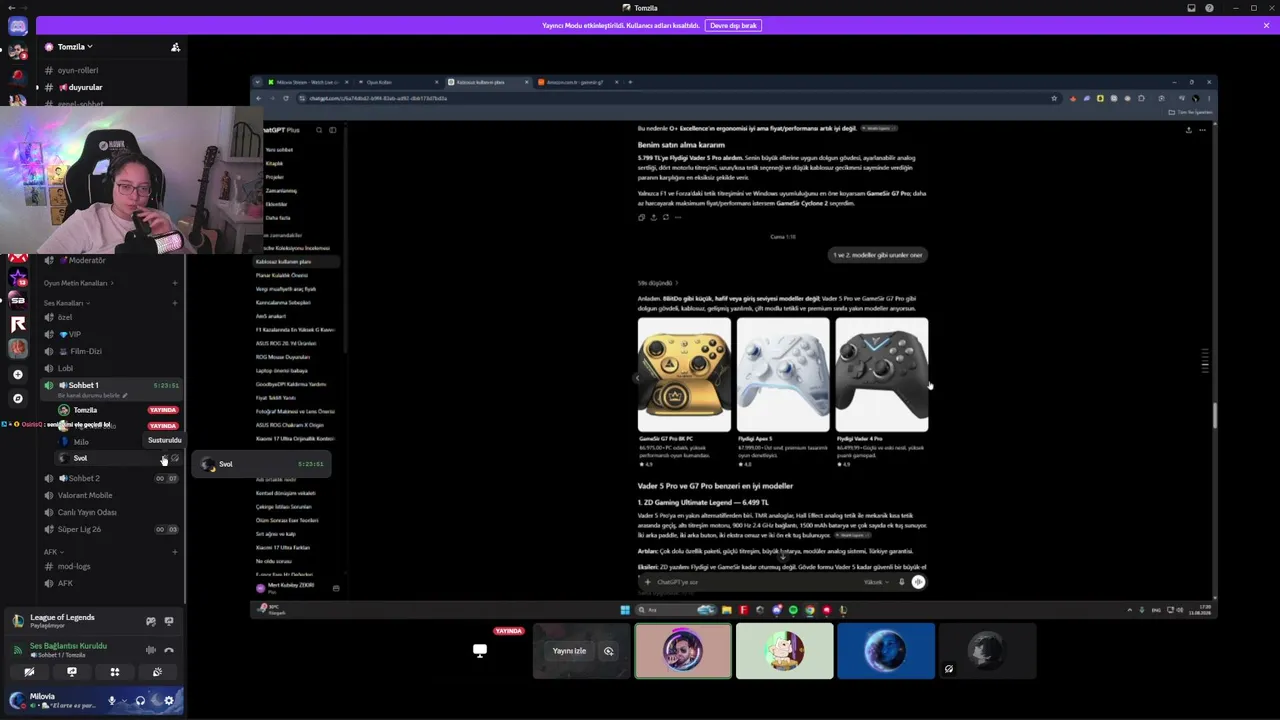Open Discord user settings gear
1280x720 pixels.
point(169,700)
